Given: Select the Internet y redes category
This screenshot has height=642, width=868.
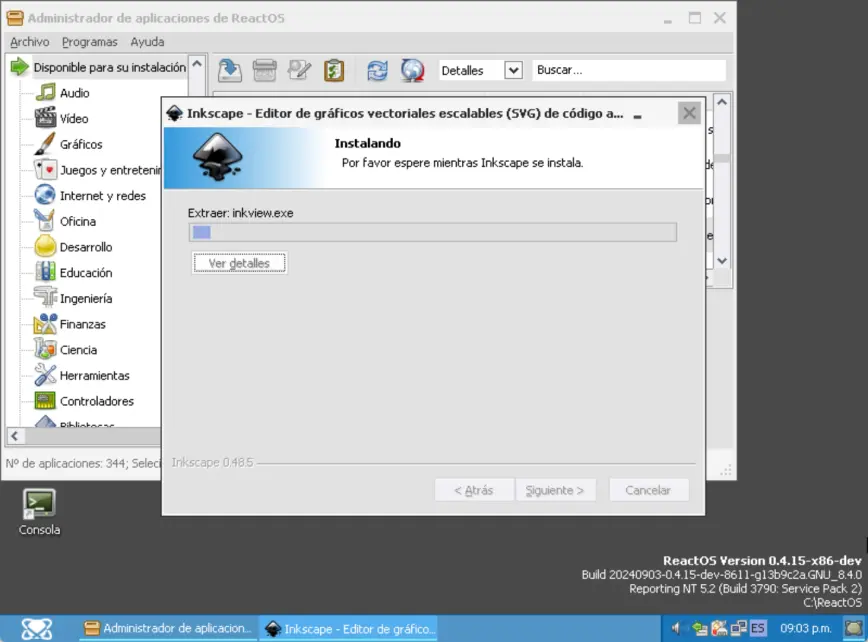Looking at the screenshot, I should (102, 196).
